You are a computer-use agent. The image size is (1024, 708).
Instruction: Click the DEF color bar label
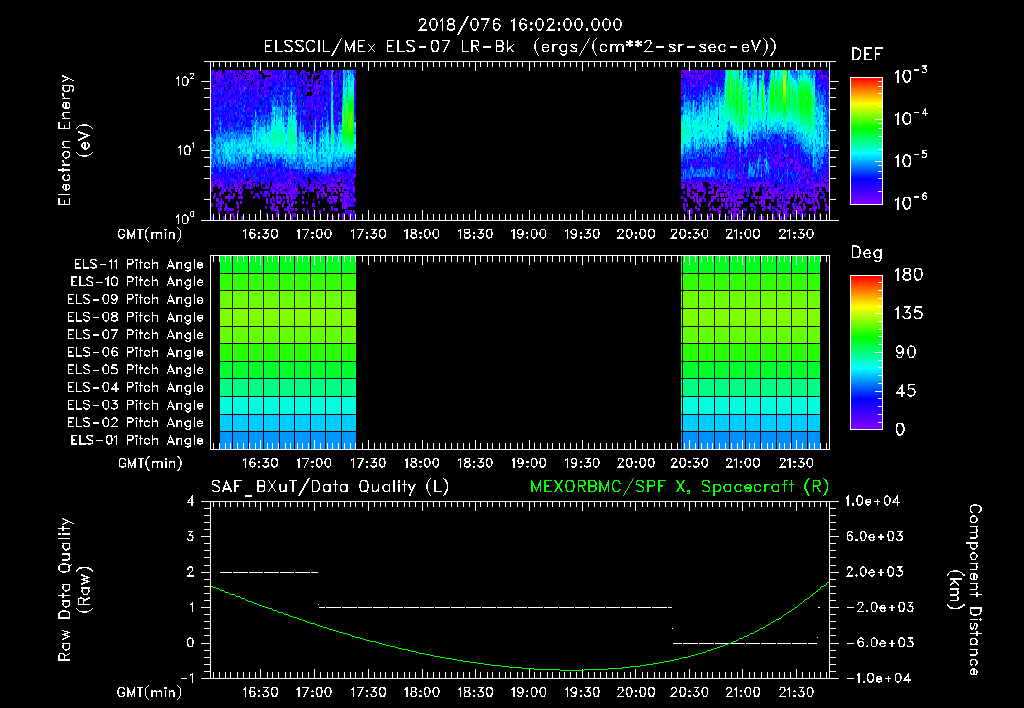[x=867, y=54]
